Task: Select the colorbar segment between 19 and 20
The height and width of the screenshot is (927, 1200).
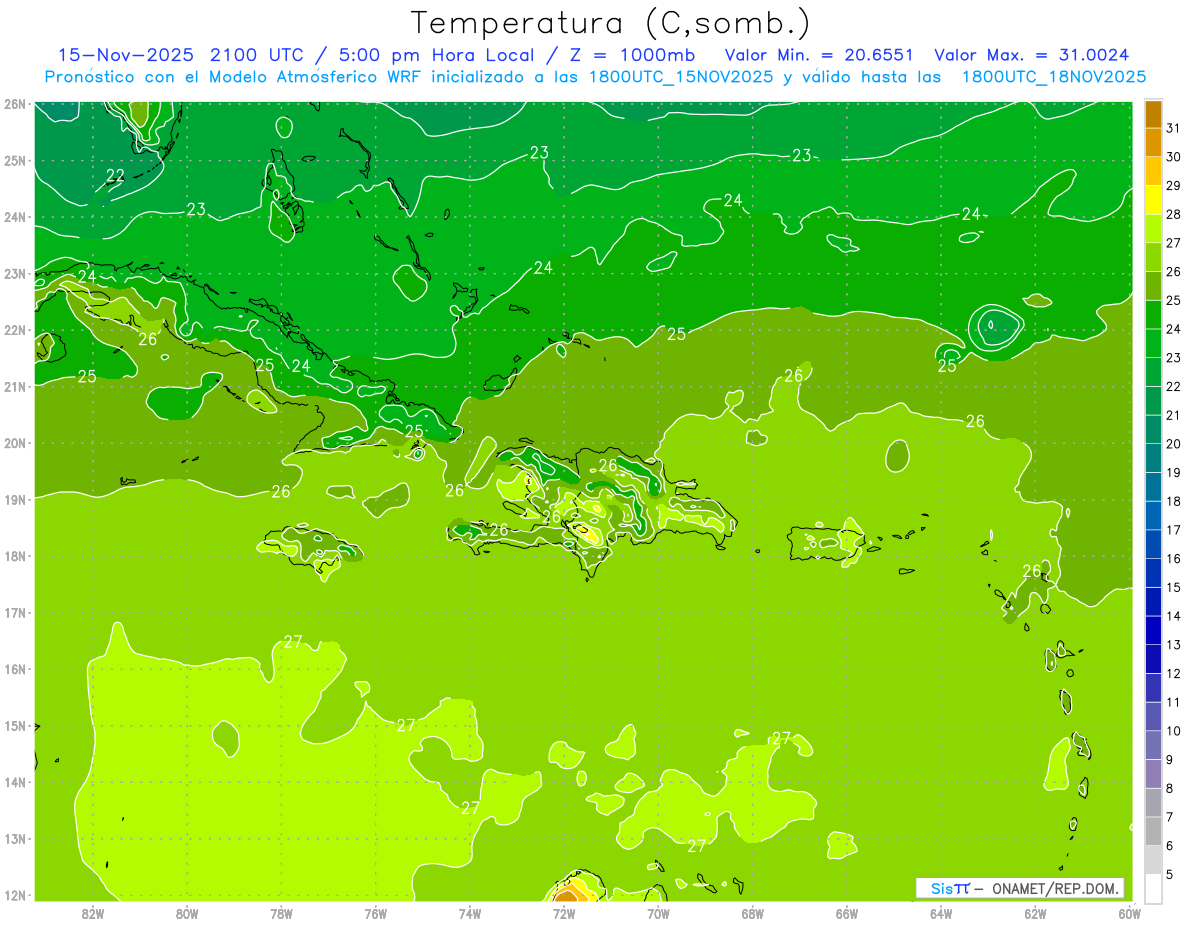Action: point(1153,458)
